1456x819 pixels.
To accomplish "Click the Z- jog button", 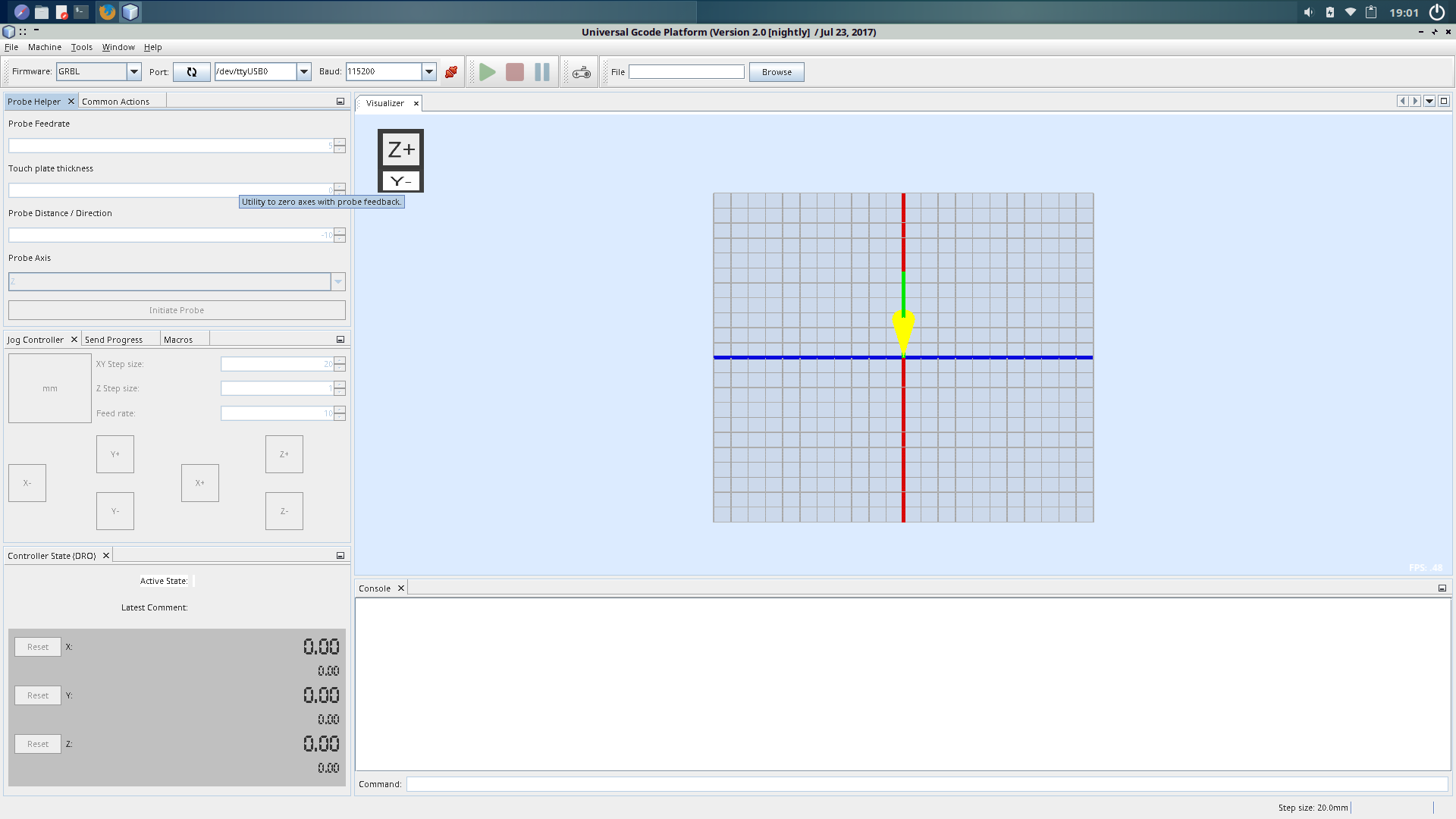I will [x=284, y=511].
